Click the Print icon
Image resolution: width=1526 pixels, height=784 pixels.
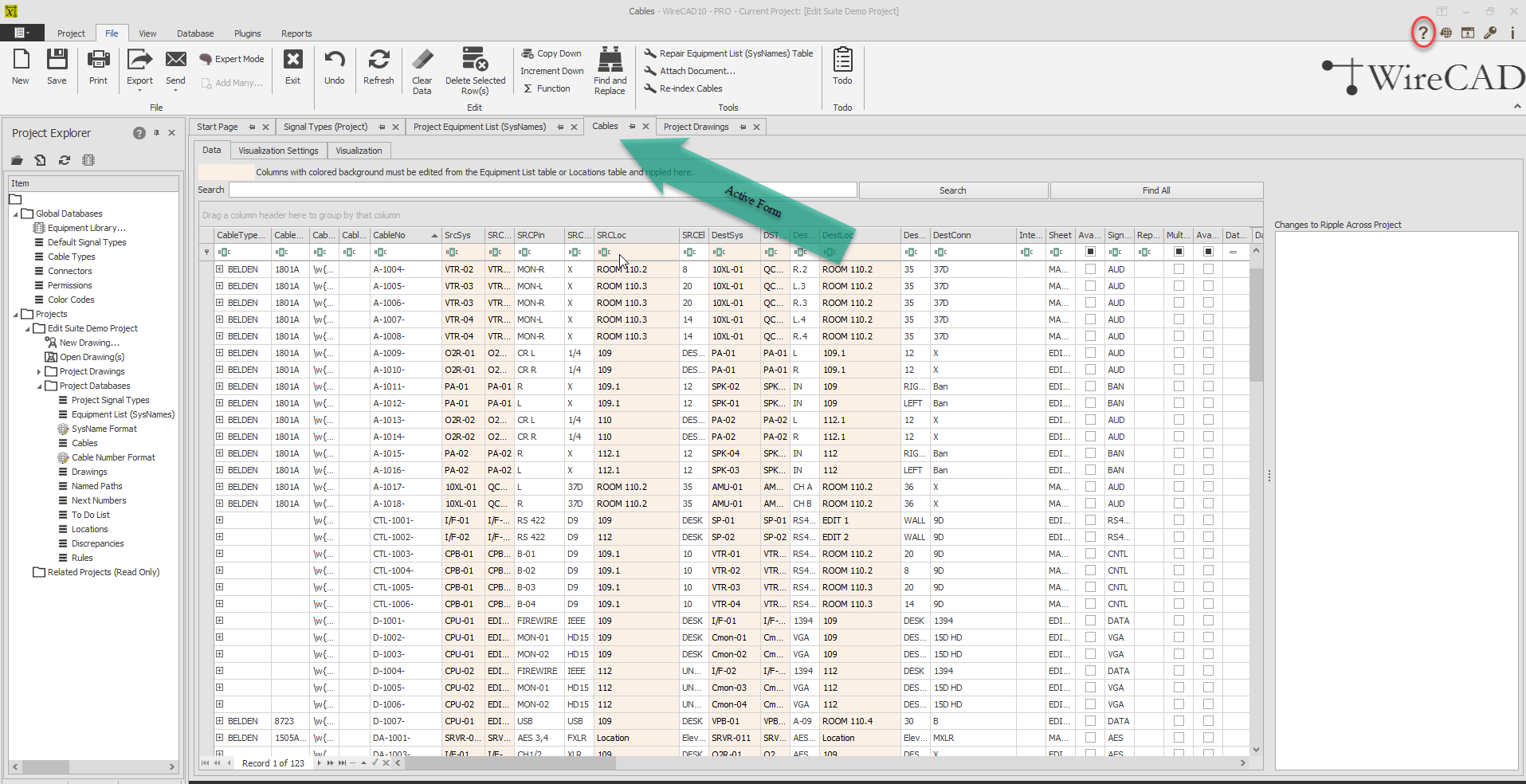click(98, 59)
